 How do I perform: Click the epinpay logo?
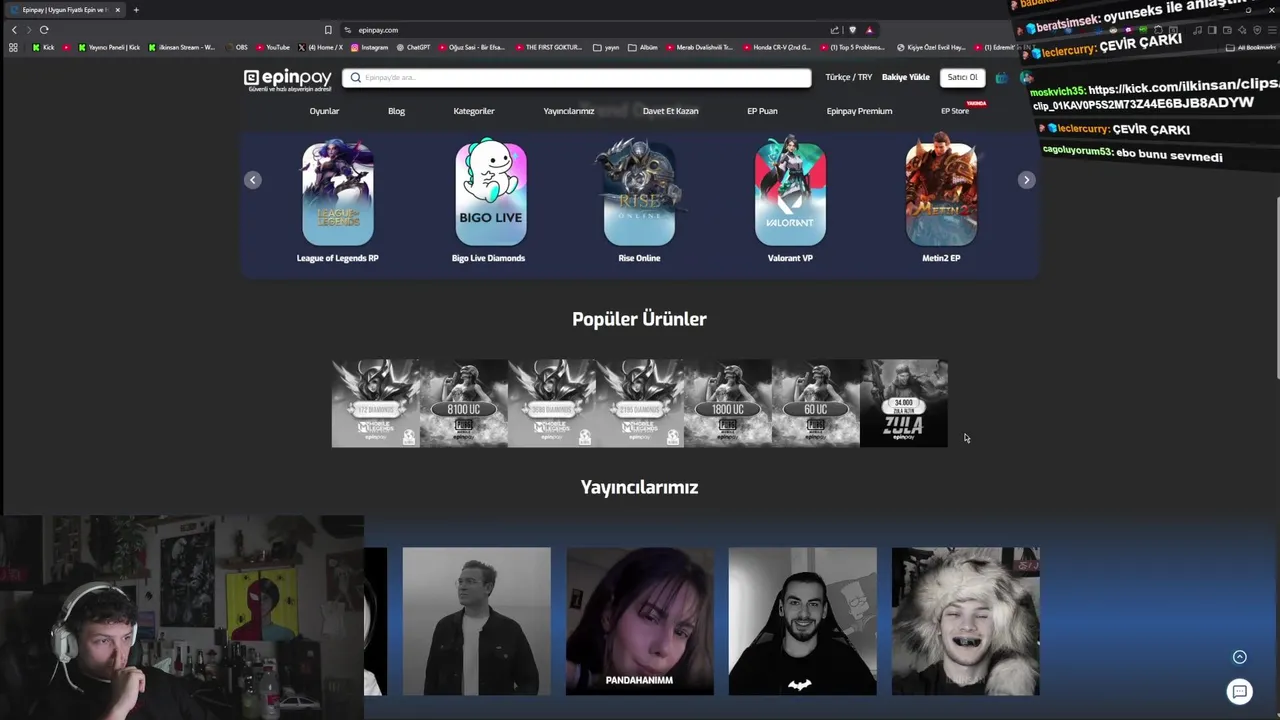[x=287, y=79]
